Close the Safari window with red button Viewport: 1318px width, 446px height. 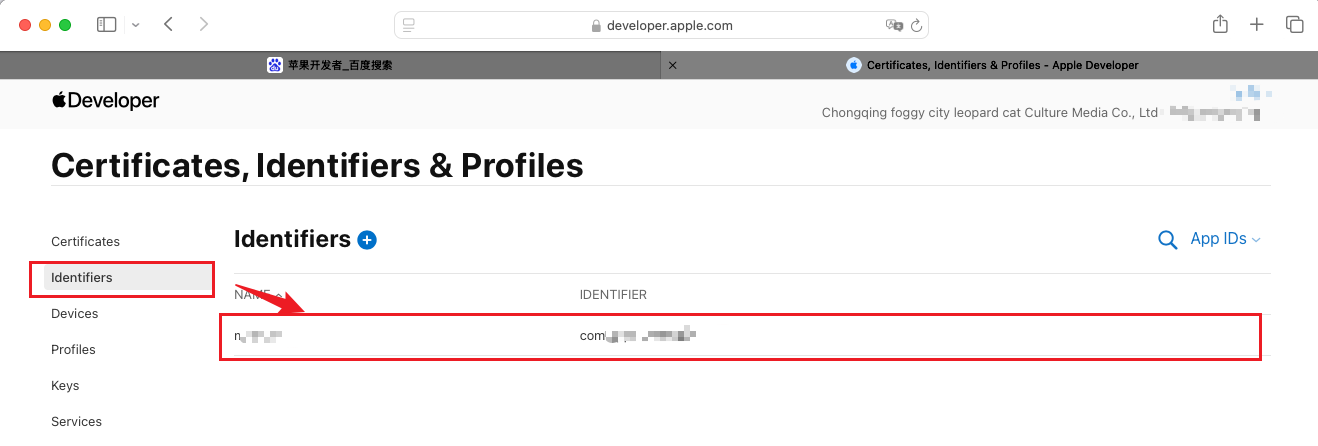(x=25, y=25)
